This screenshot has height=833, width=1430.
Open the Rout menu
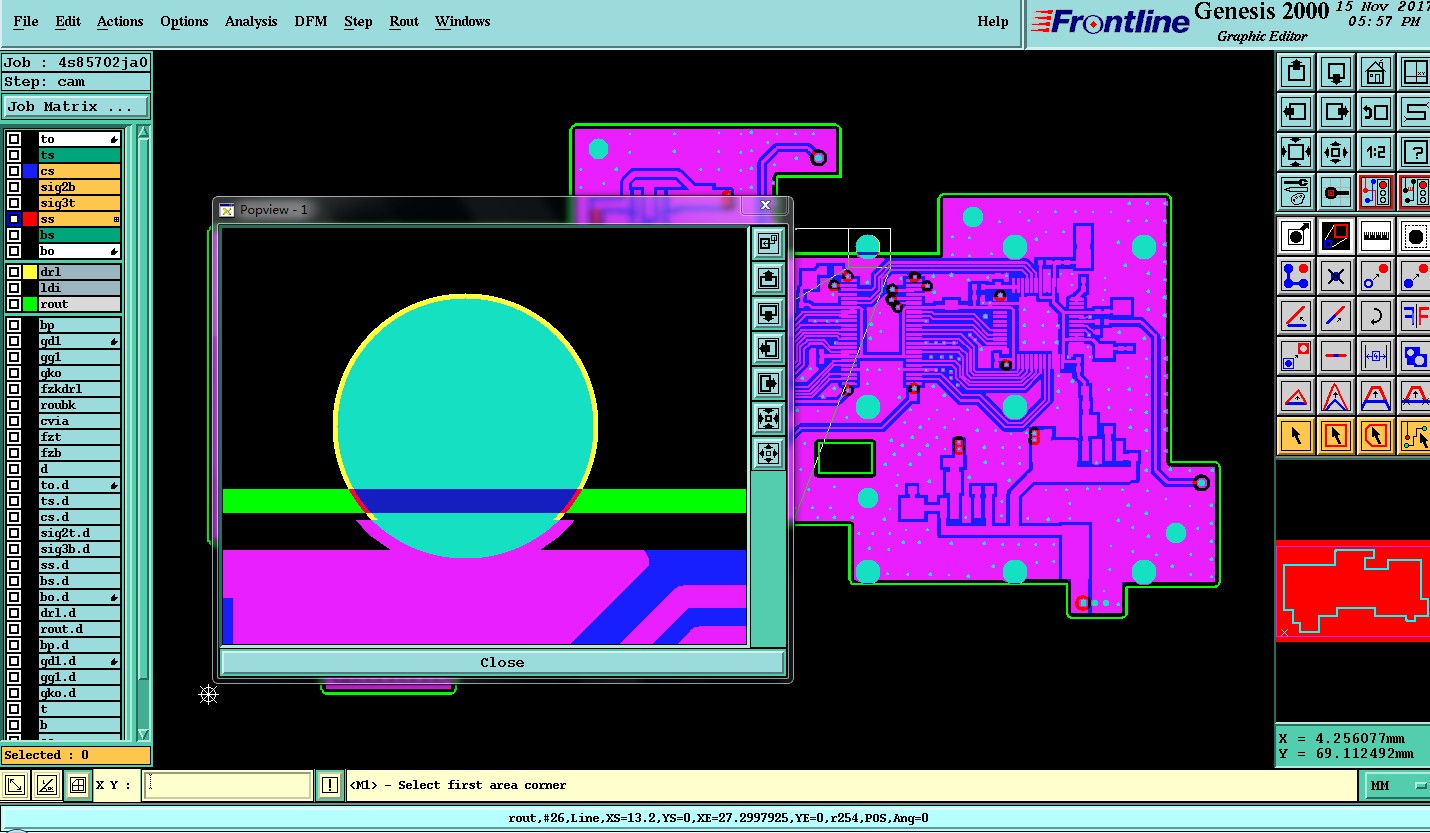tap(404, 21)
